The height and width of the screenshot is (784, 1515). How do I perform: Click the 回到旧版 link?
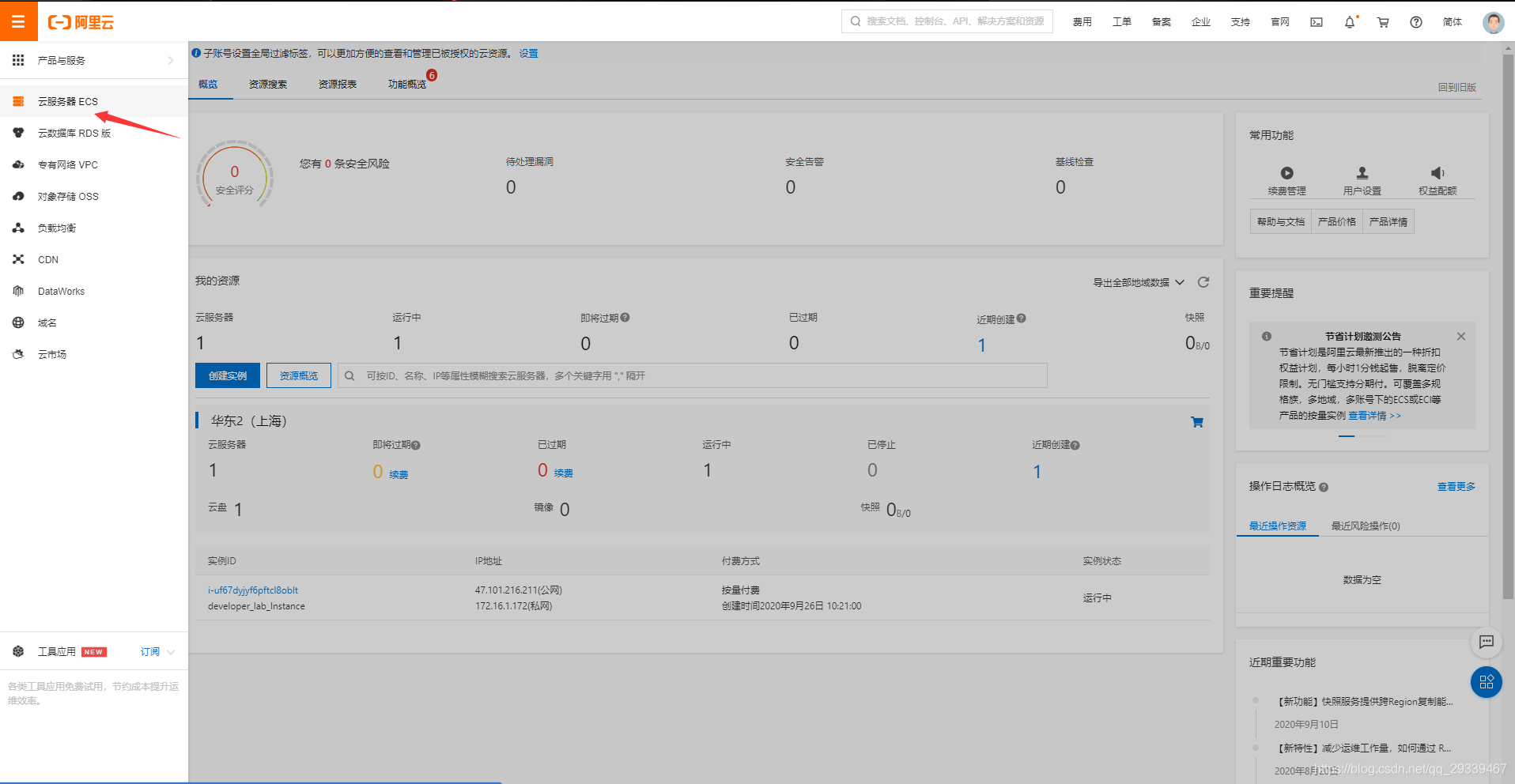pos(1456,88)
